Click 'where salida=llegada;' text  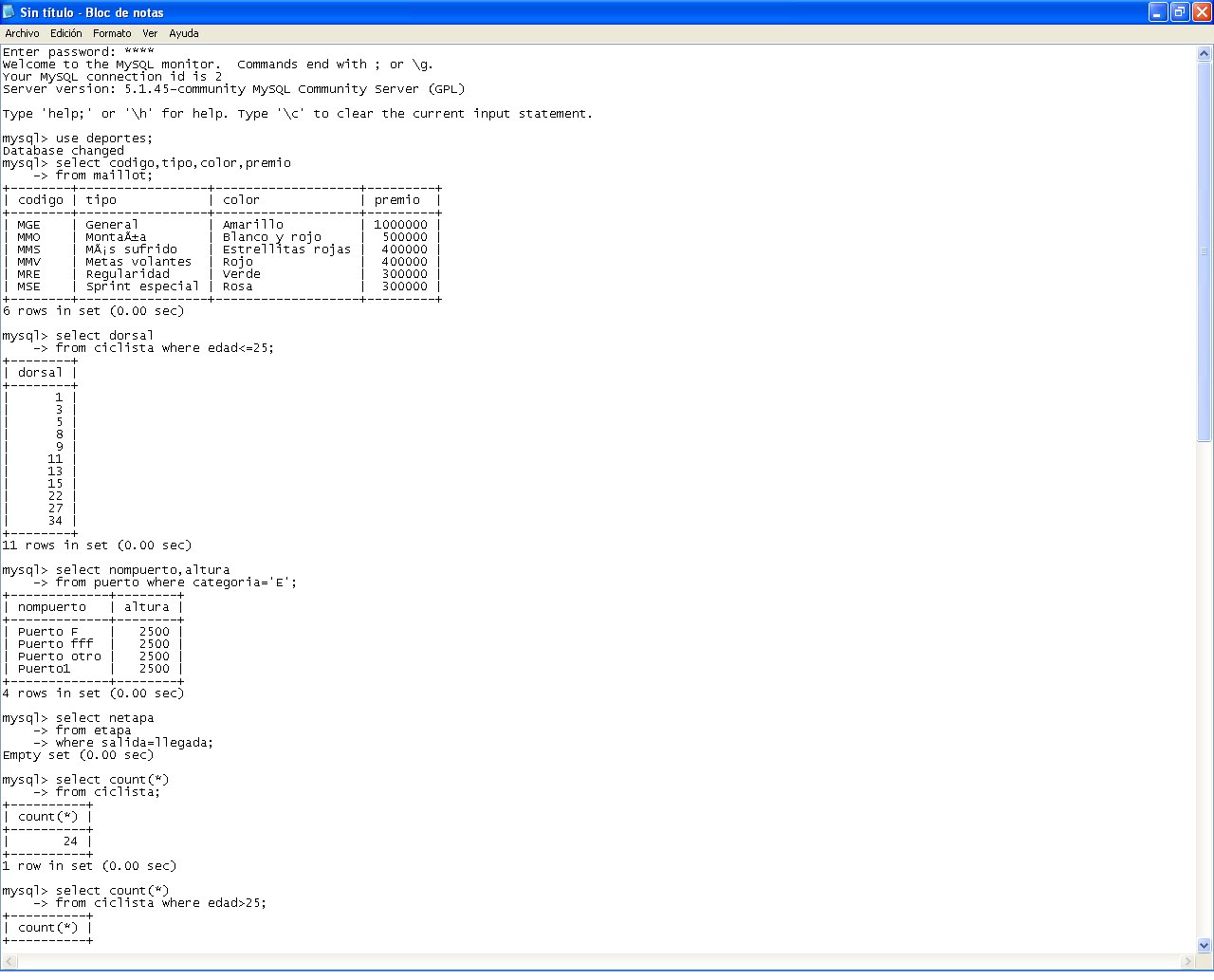click(x=135, y=743)
